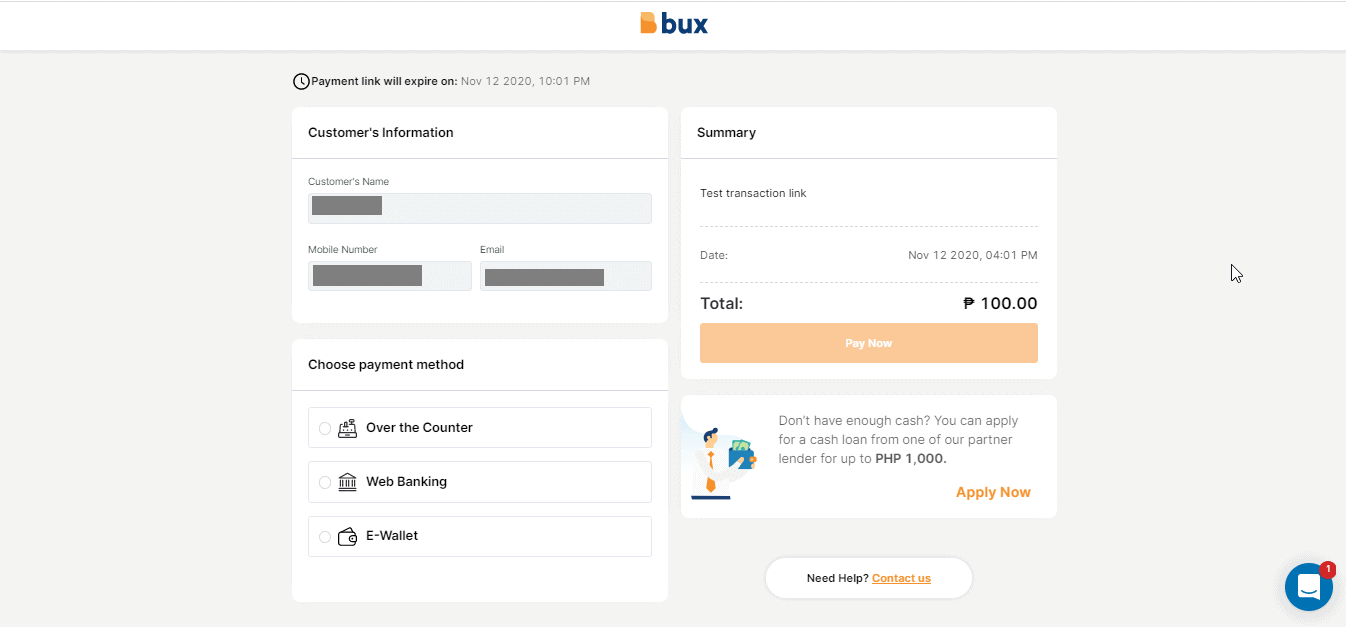1346x627 pixels.
Task: Select the E-Wallet radio button
Action: coord(324,536)
